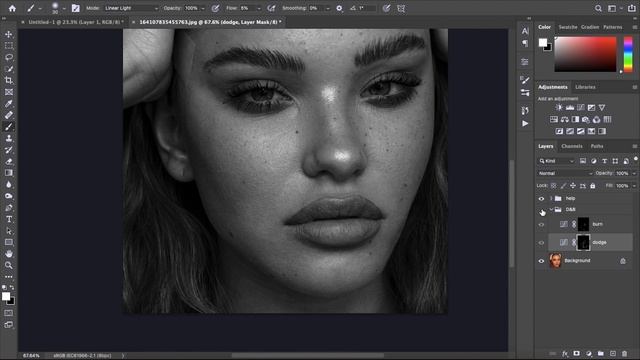Select the Zoom tool
The image size is (640, 360).
pos(9,265)
